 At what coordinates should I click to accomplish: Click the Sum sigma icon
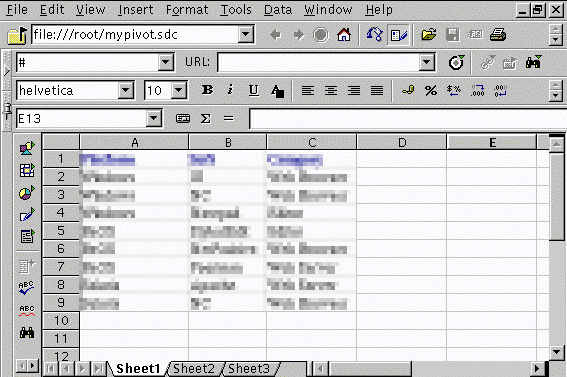tap(205, 118)
